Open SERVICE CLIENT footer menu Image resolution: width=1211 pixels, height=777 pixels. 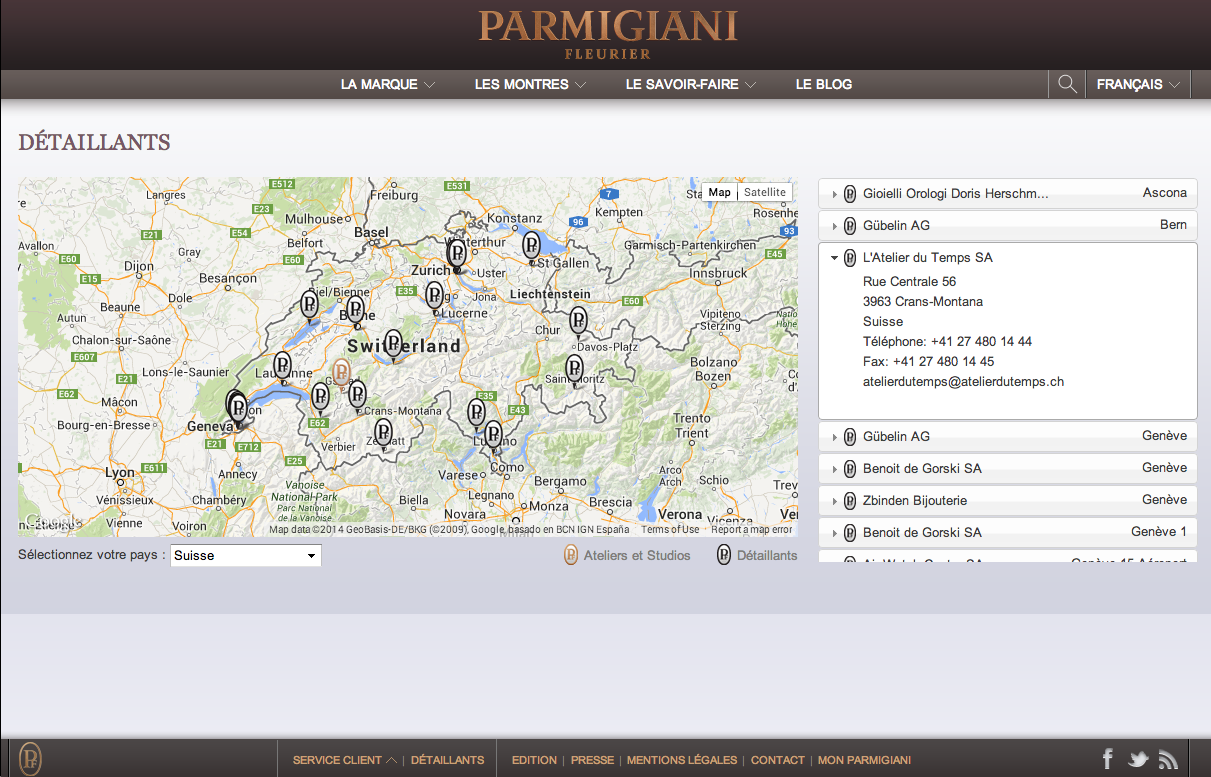tap(344, 760)
